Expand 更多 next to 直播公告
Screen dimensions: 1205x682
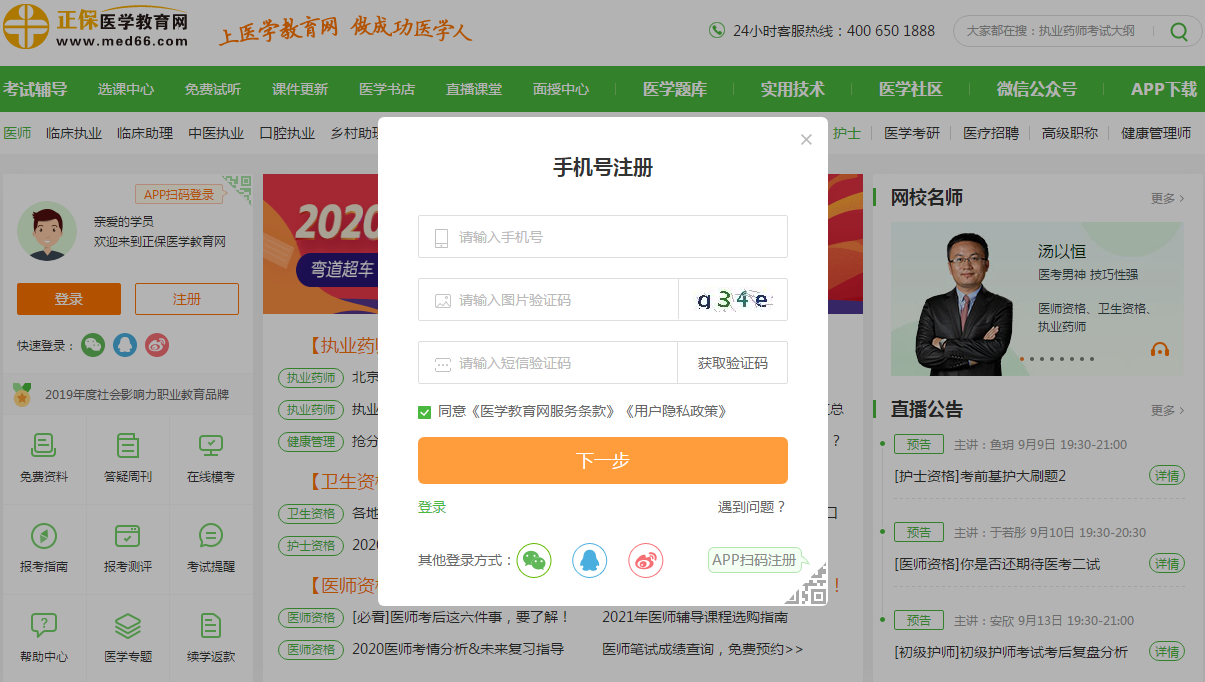click(x=1166, y=410)
